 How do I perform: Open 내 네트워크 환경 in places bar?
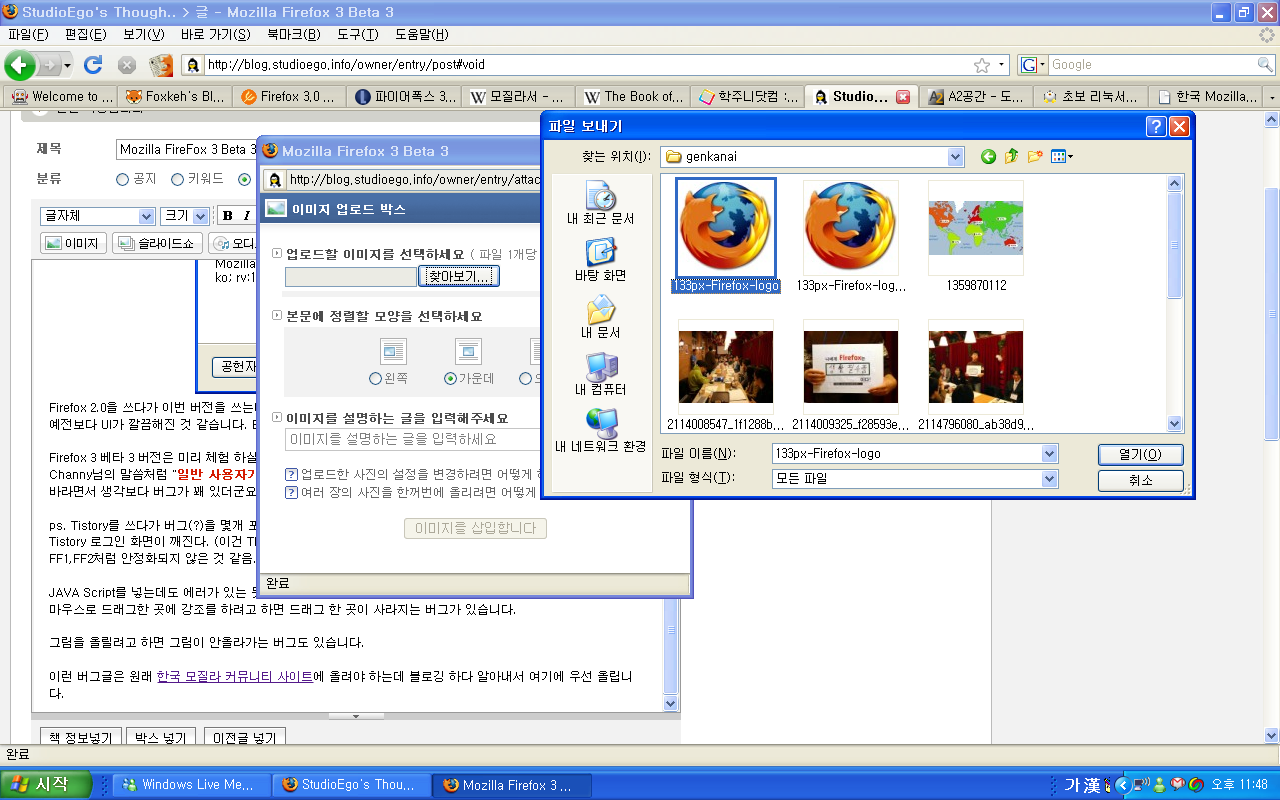pos(600,431)
